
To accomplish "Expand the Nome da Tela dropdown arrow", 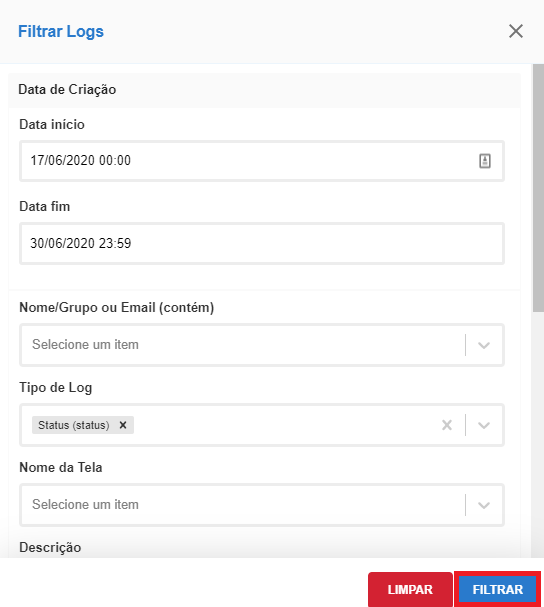I will 484,505.
